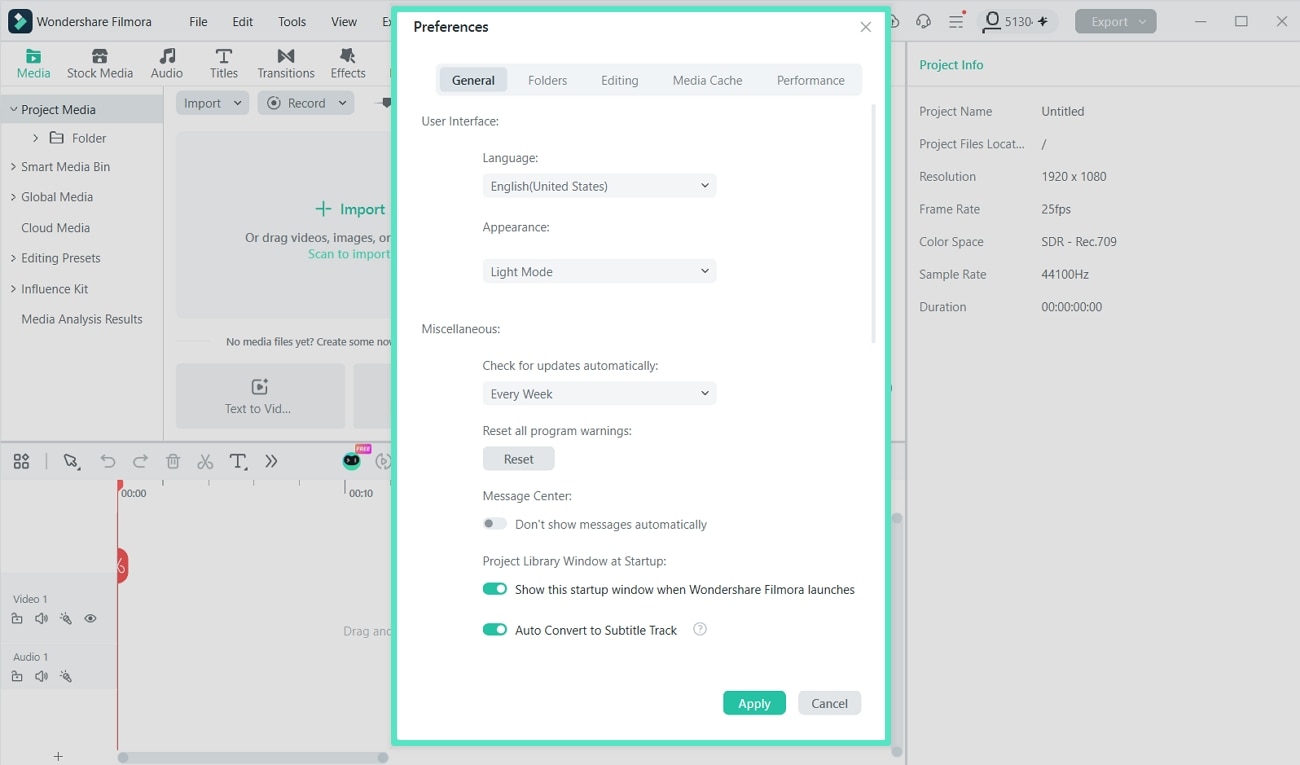Click the timeline layout grid icon
Screen dimensions: 1300x765
tap(21, 461)
